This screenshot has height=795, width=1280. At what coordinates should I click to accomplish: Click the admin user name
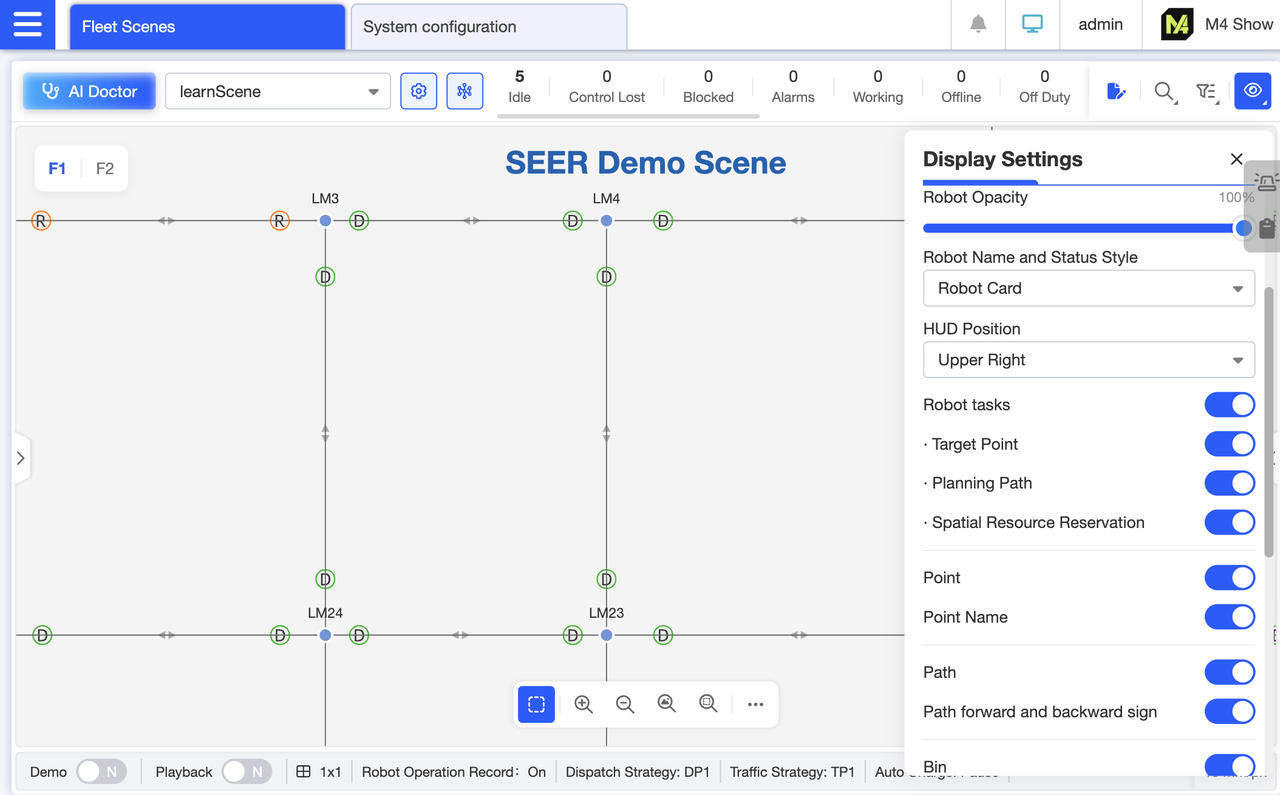point(1100,24)
